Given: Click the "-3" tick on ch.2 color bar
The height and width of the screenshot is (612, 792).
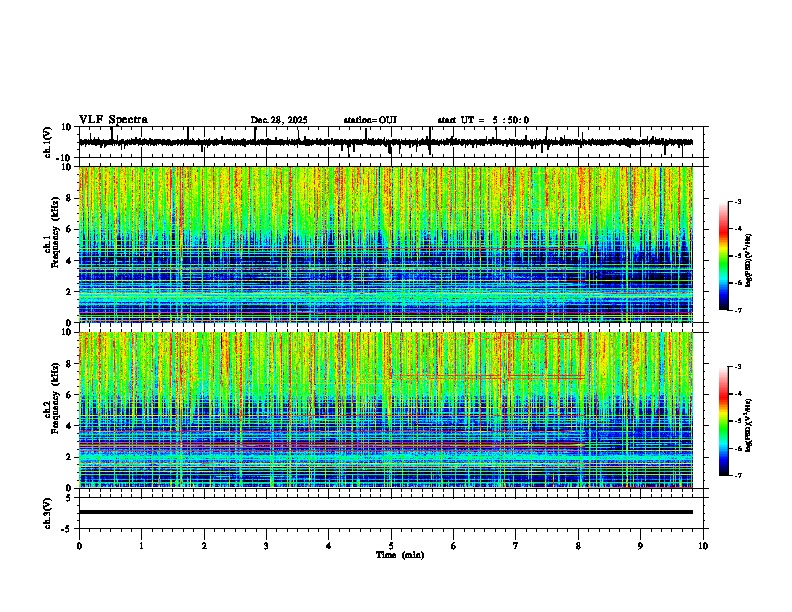Looking at the screenshot, I should 737,367.
